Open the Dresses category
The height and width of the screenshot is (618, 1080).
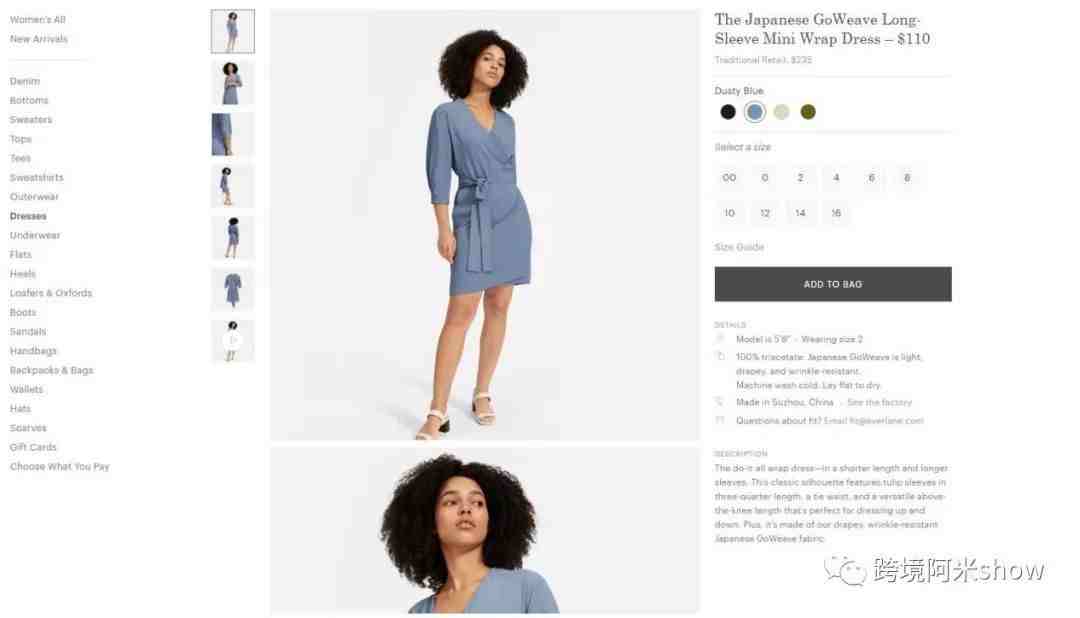point(28,216)
